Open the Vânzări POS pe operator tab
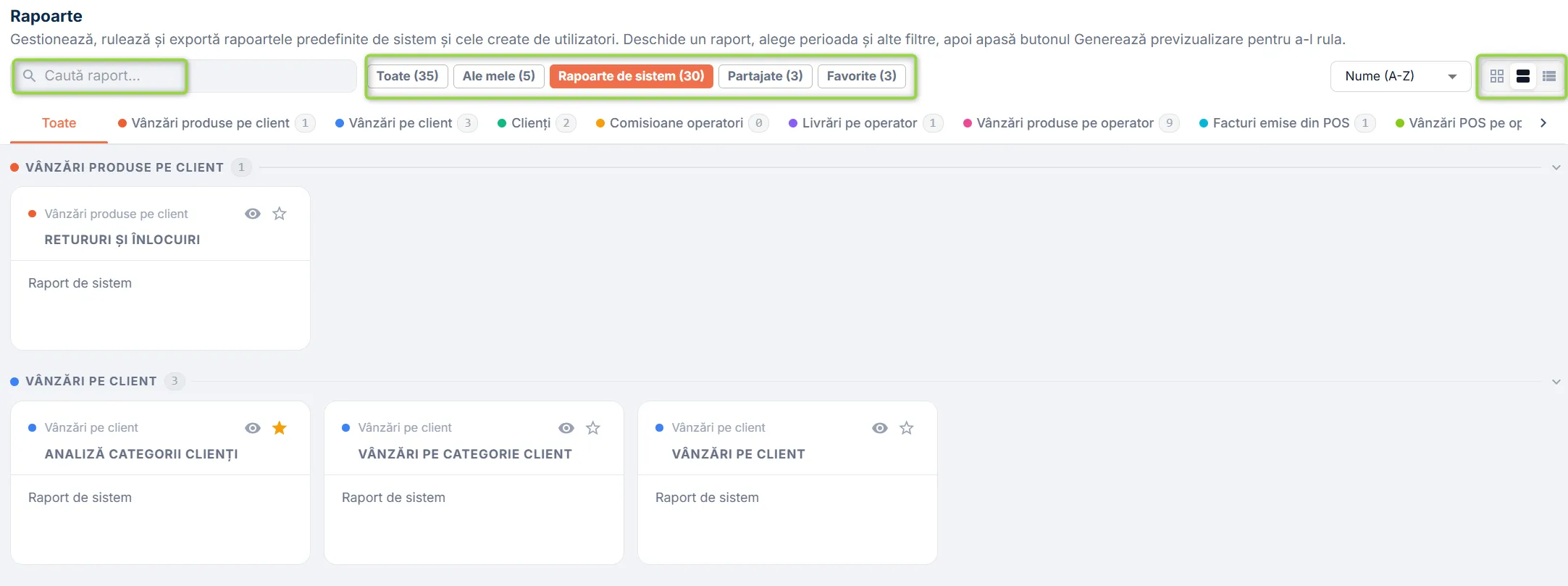The height and width of the screenshot is (586, 1568). [x=1458, y=123]
